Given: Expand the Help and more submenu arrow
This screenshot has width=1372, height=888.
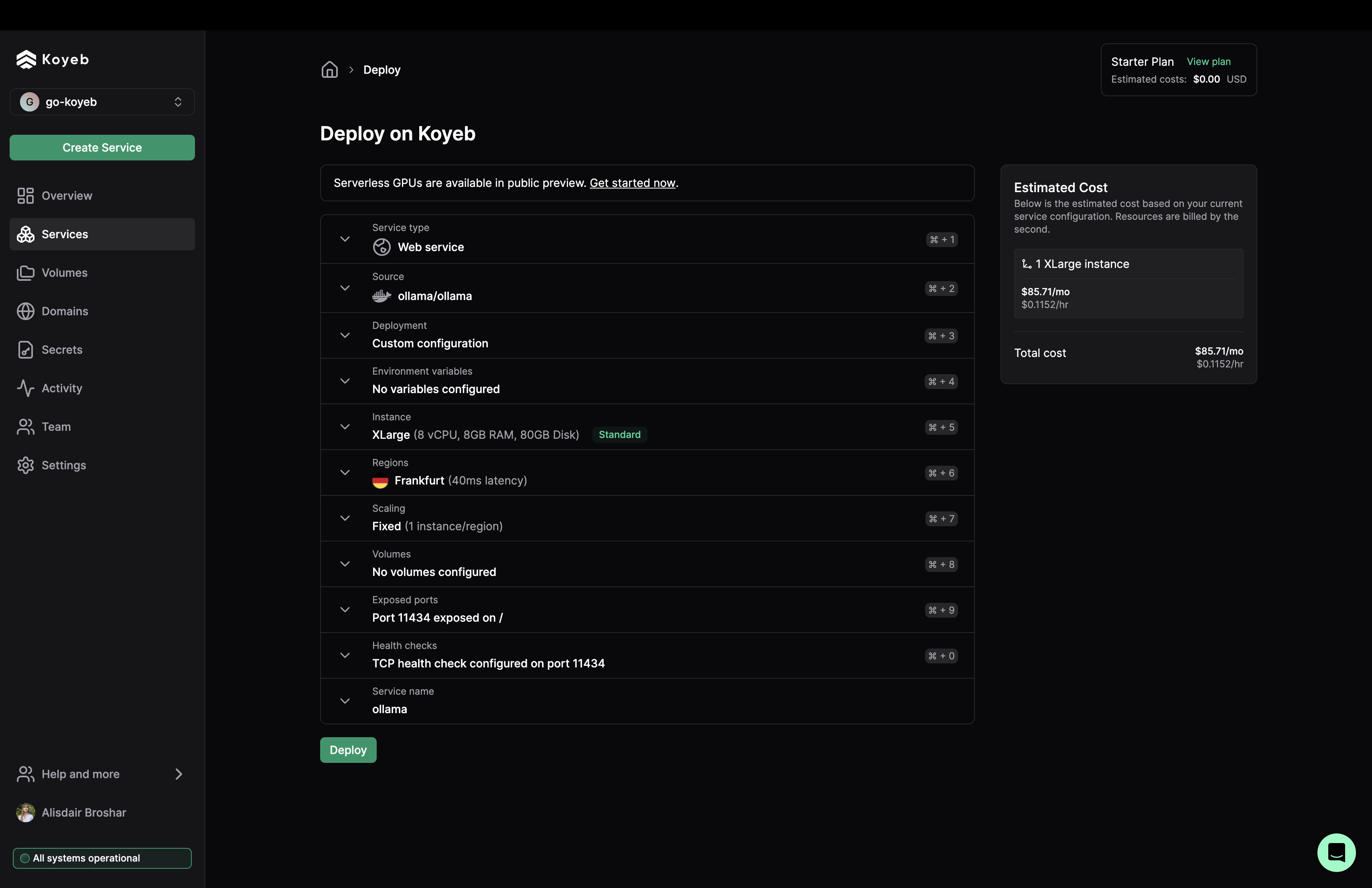Looking at the screenshot, I should tap(179, 774).
